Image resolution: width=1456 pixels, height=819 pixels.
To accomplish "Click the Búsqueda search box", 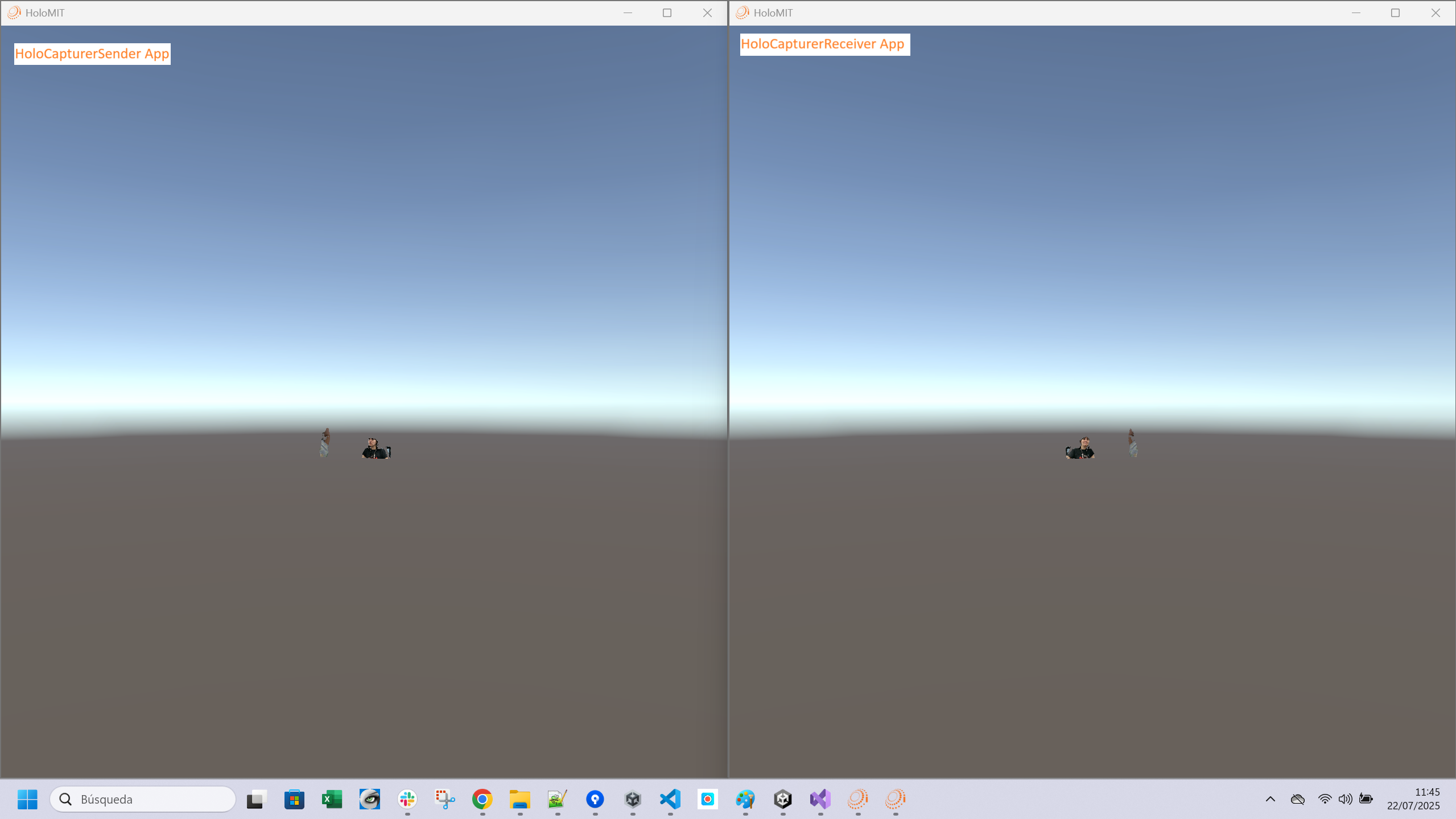I will pyautogui.click(x=142, y=799).
